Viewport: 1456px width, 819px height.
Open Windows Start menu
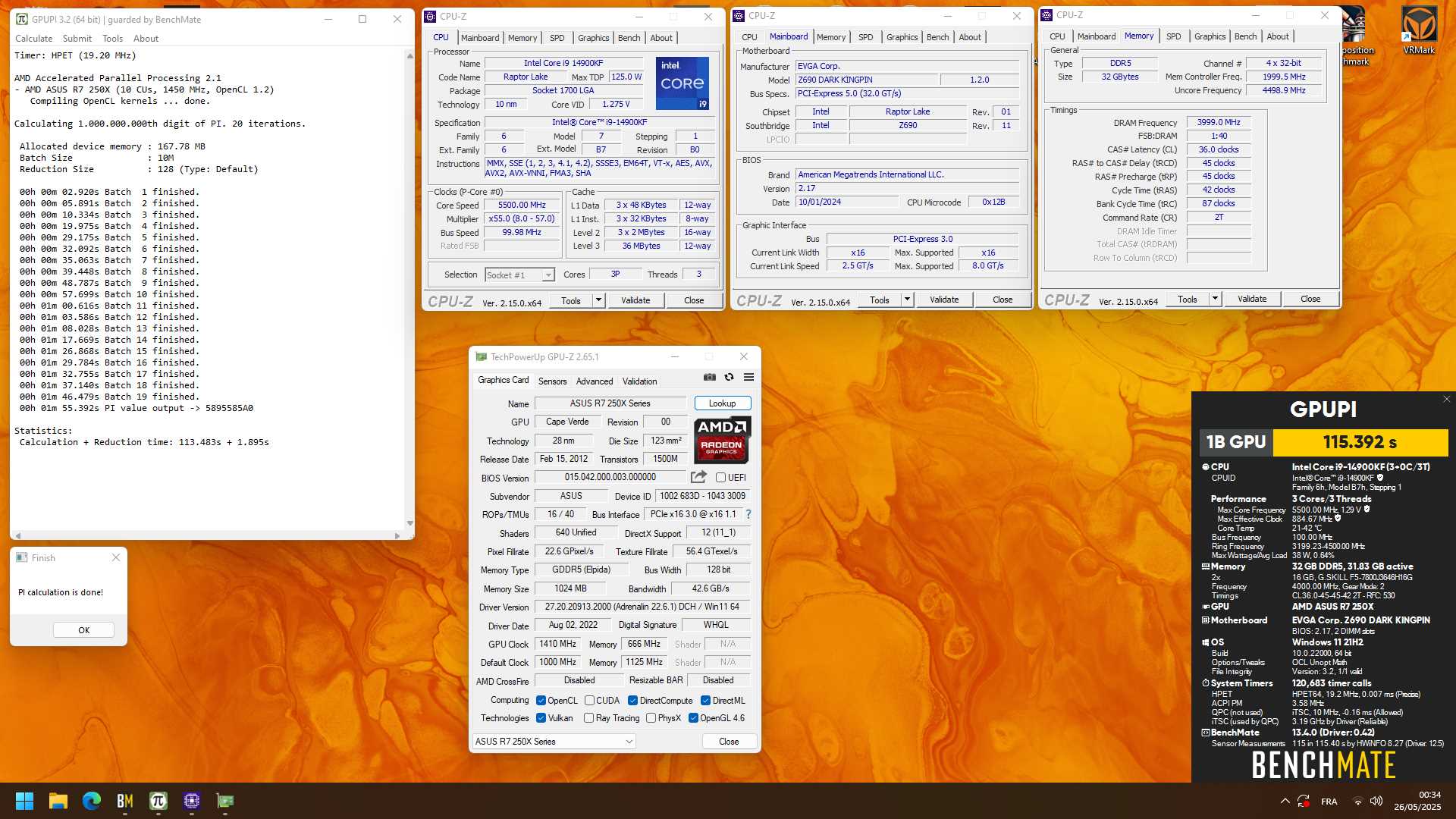click(x=24, y=801)
